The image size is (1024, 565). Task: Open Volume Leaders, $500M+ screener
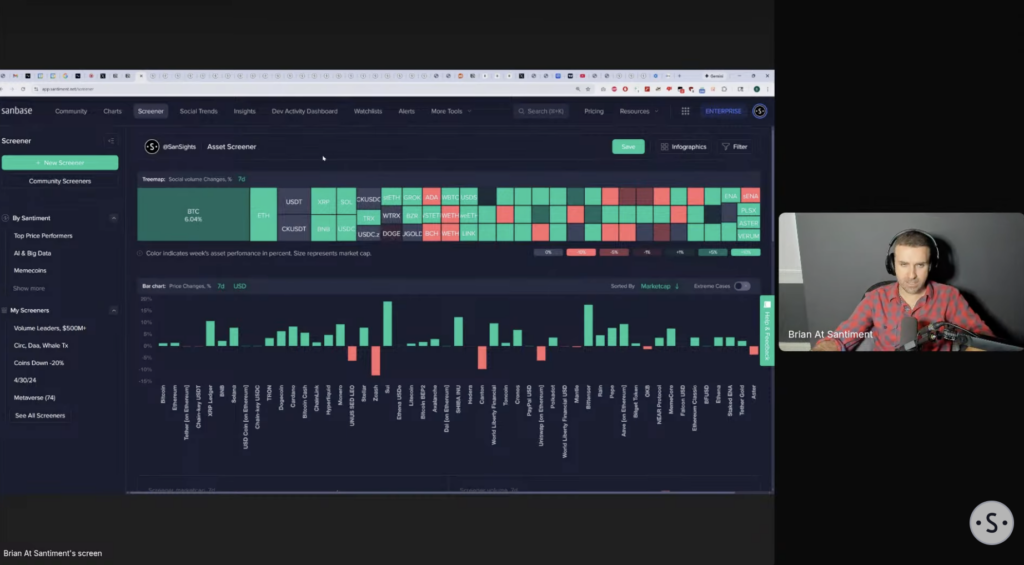point(50,329)
